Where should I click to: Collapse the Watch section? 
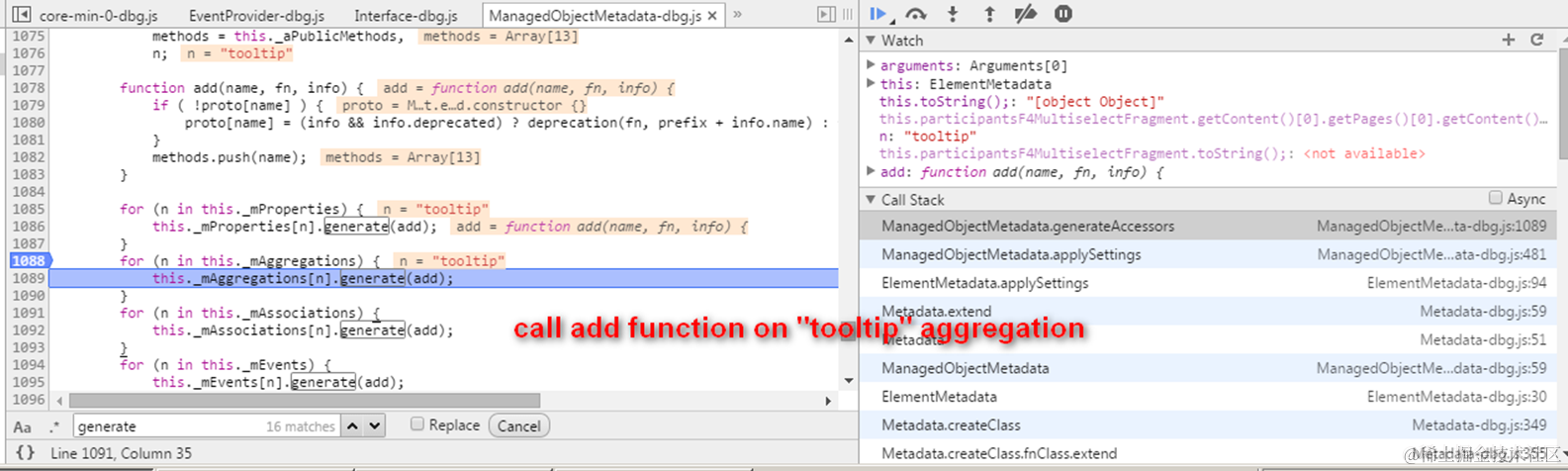click(x=872, y=41)
